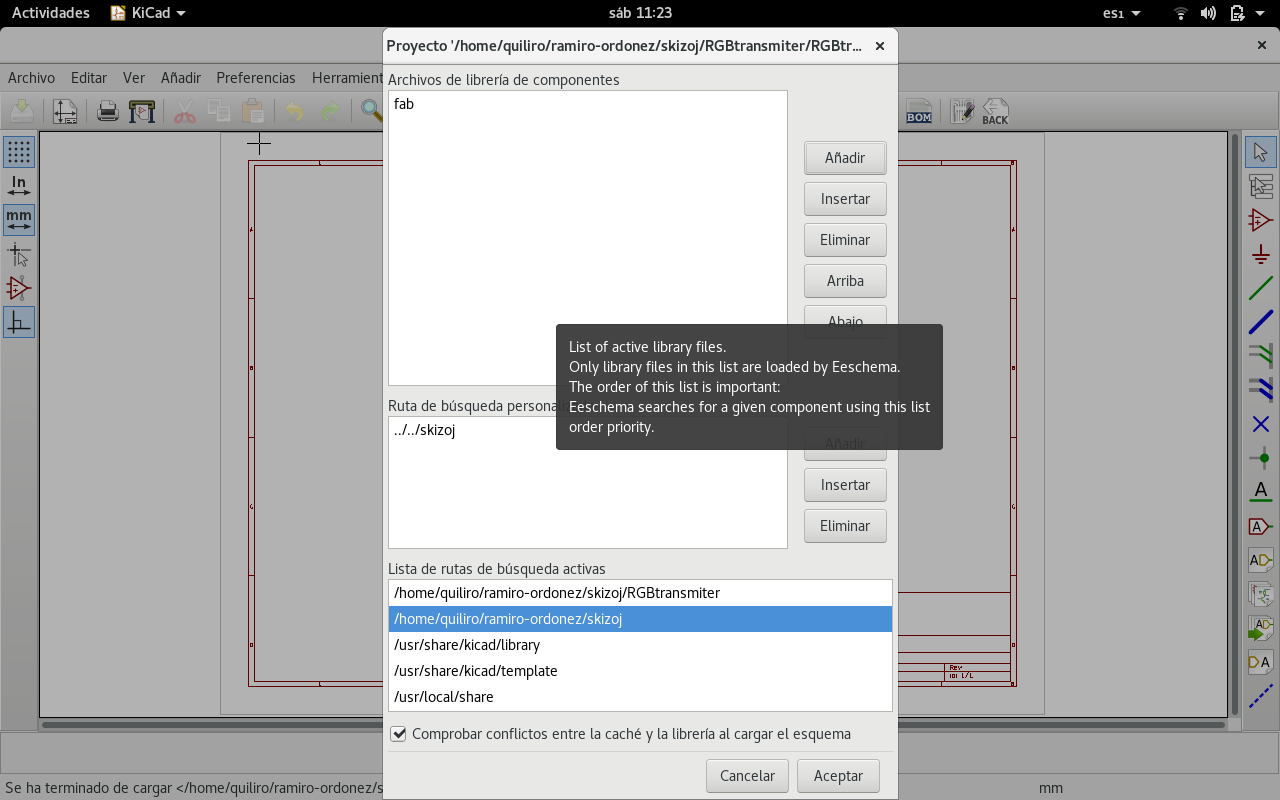
Task: Select the /usr/local/share path row
Action: pyautogui.click(x=640, y=697)
